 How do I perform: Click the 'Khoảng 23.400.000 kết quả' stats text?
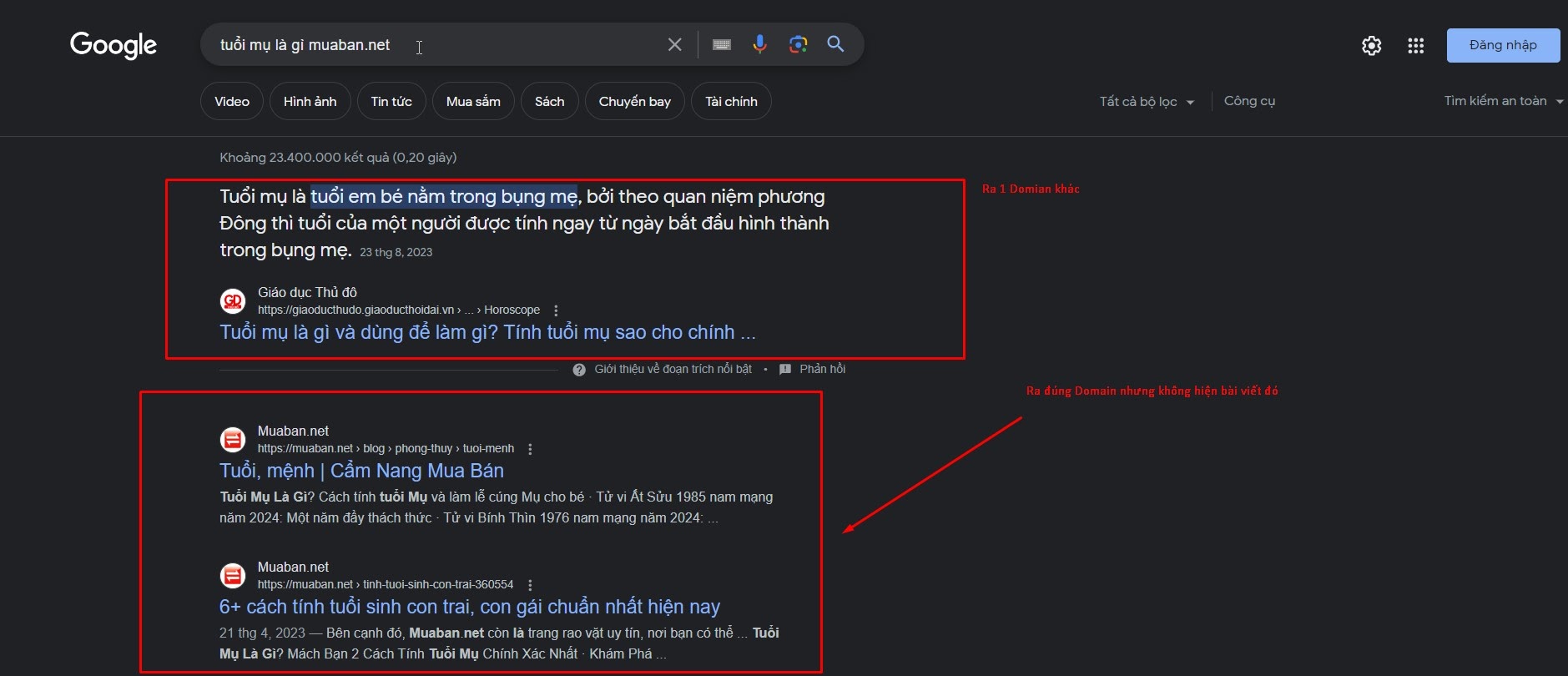tap(338, 157)
